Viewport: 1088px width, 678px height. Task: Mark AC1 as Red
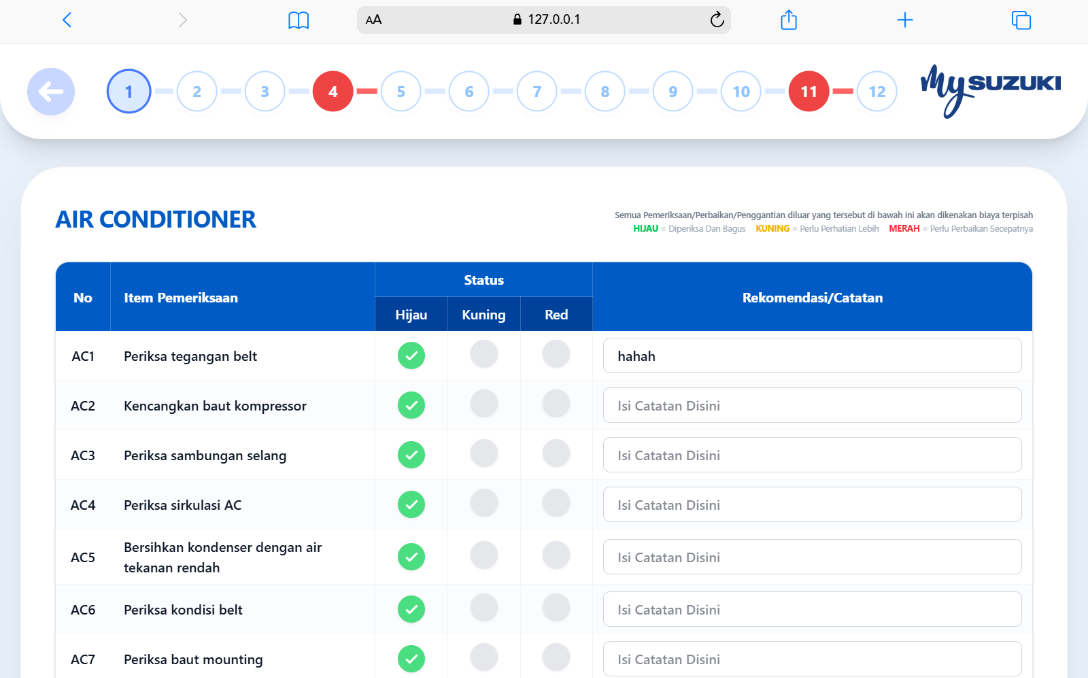(x=556, y=354)
